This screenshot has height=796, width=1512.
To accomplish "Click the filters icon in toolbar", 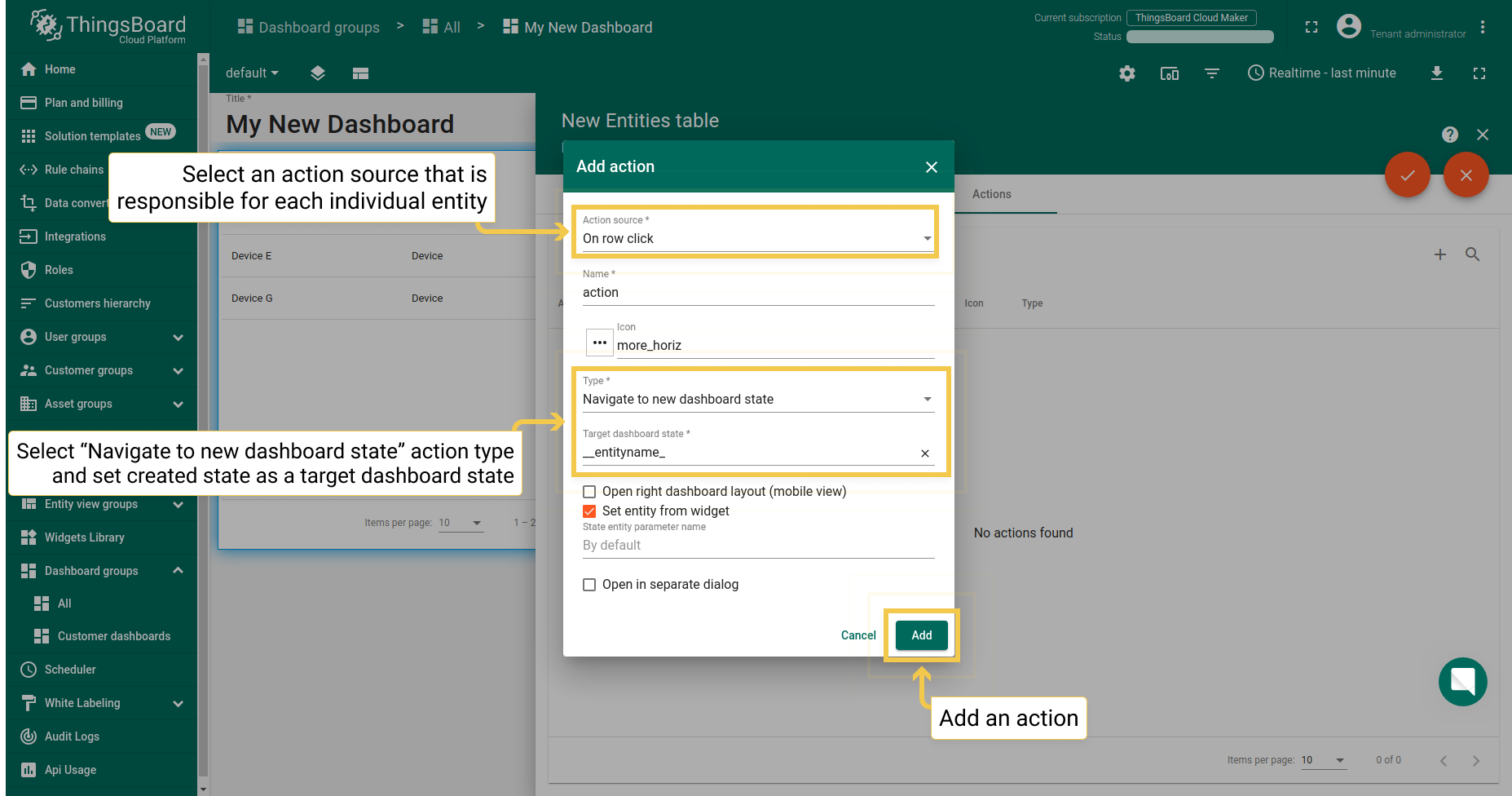I will coord(1212,73).
